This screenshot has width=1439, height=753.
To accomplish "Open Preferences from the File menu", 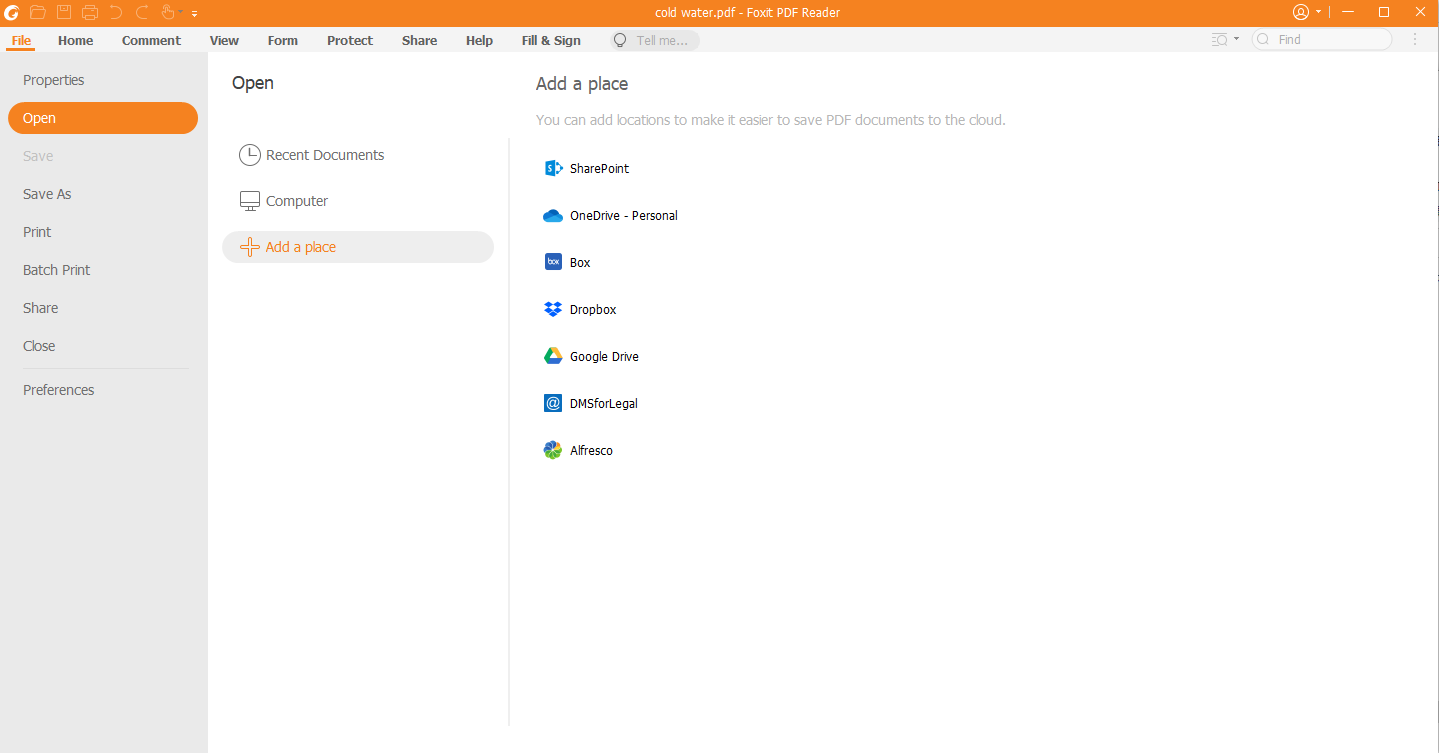I will pos(59,390).
